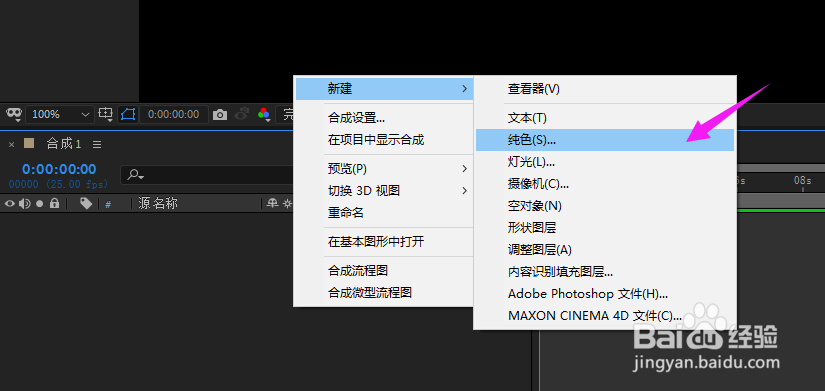Click the 合成1 tan label color swatch
Image resolution: width=825 pixels, height=391 pixels.
(29, 143)
